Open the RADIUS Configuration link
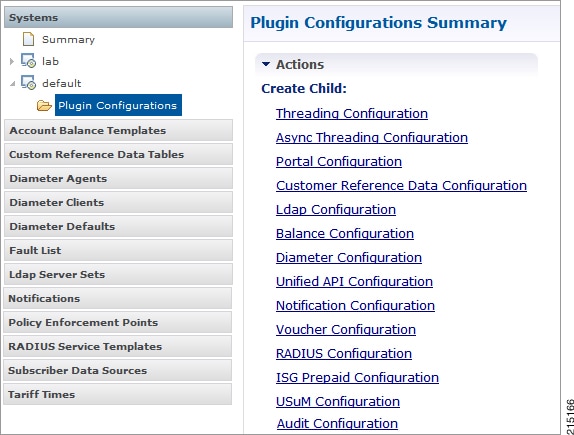 coord(344,353)
